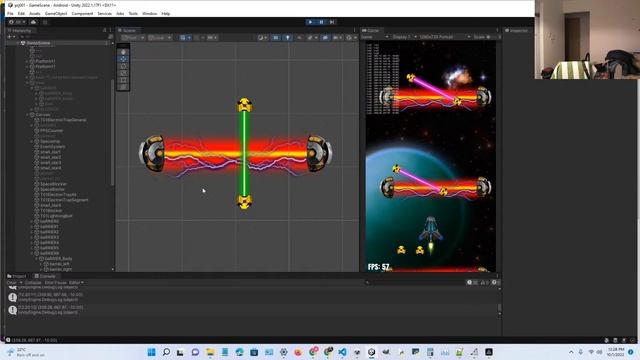Open the Gizmos menu in the Scene toolbar
This screenshot has width=640, height=360.
[x=350, y=38]
